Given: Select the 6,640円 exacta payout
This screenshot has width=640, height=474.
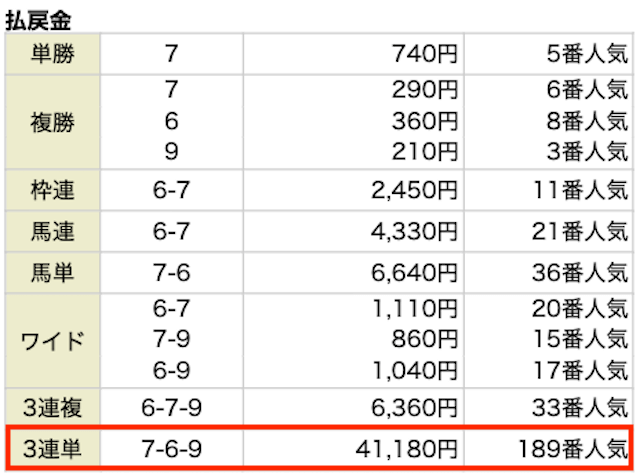Looking at the screenshot, I should 414,273.
